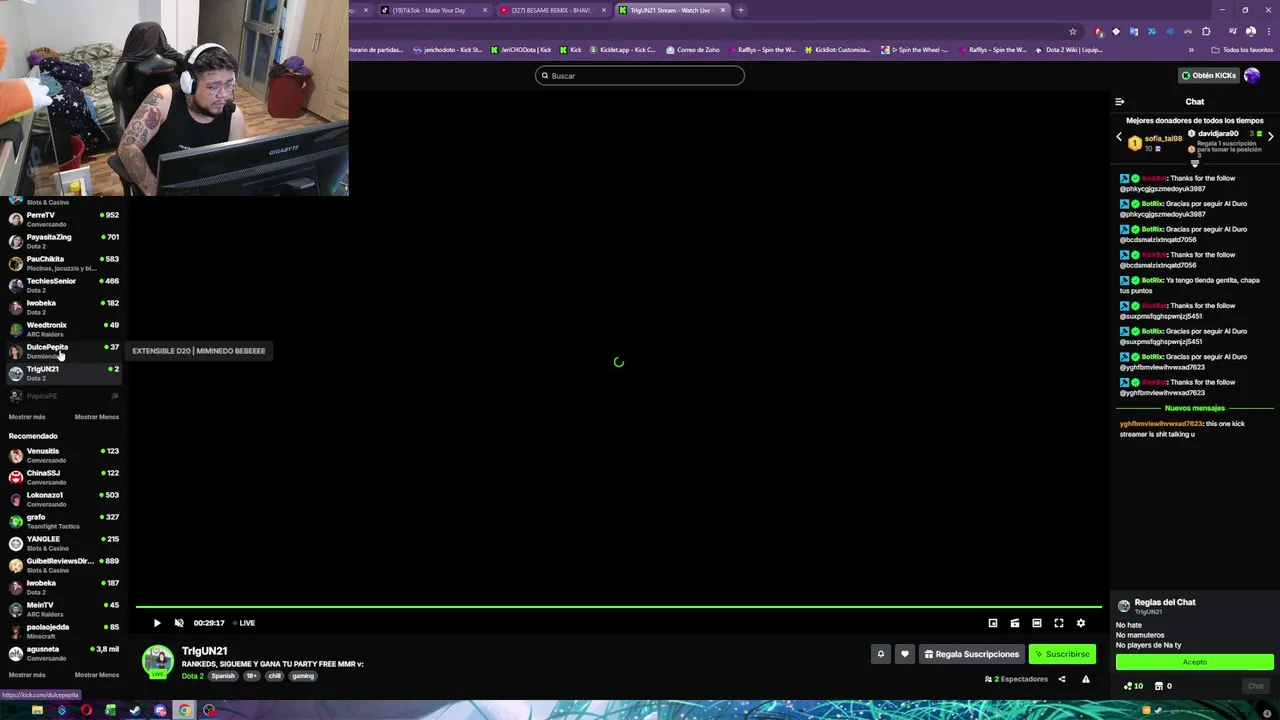Toggle theater mode icon

1037,623
